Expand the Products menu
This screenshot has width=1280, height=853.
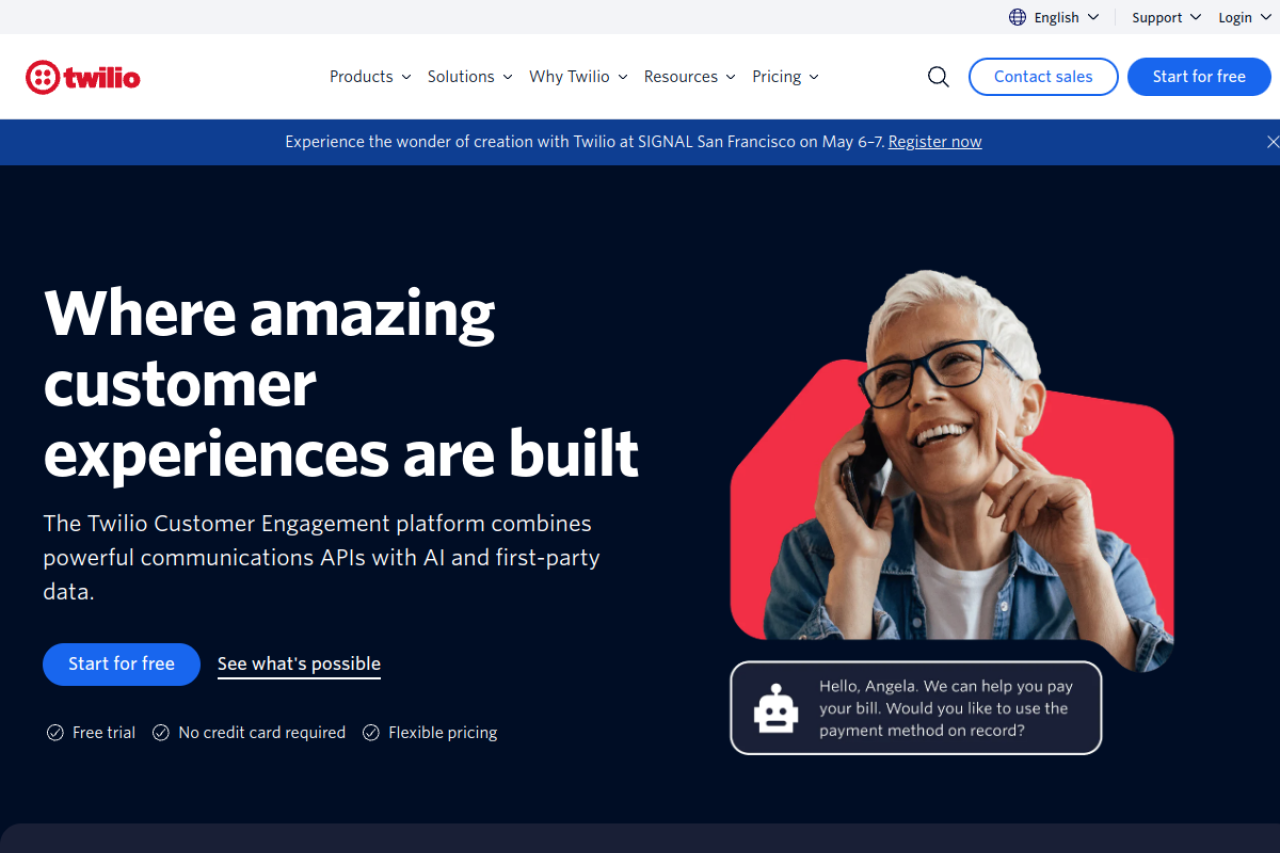coord(370,77)
